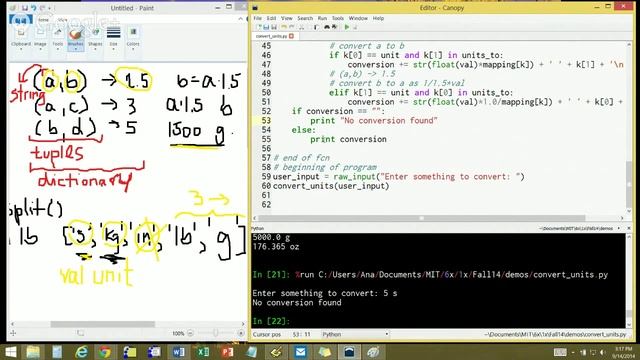Open Paint's Colors group
Viewport: 640px width, 360px height.
pyautogui.click(x=133, y=39)
